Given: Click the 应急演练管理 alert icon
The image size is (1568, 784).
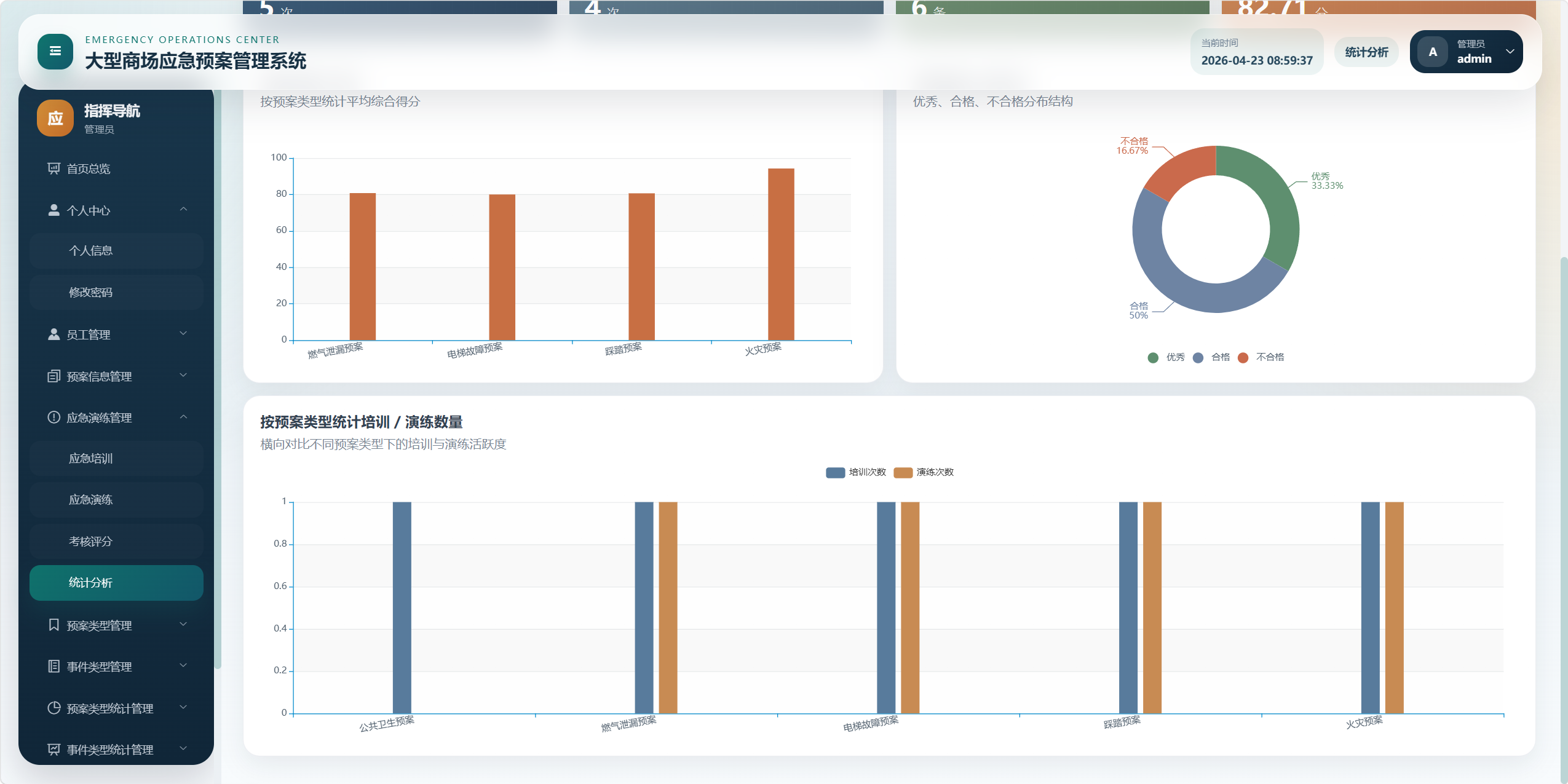Looking at the screenshot, I should click(54, 418).
